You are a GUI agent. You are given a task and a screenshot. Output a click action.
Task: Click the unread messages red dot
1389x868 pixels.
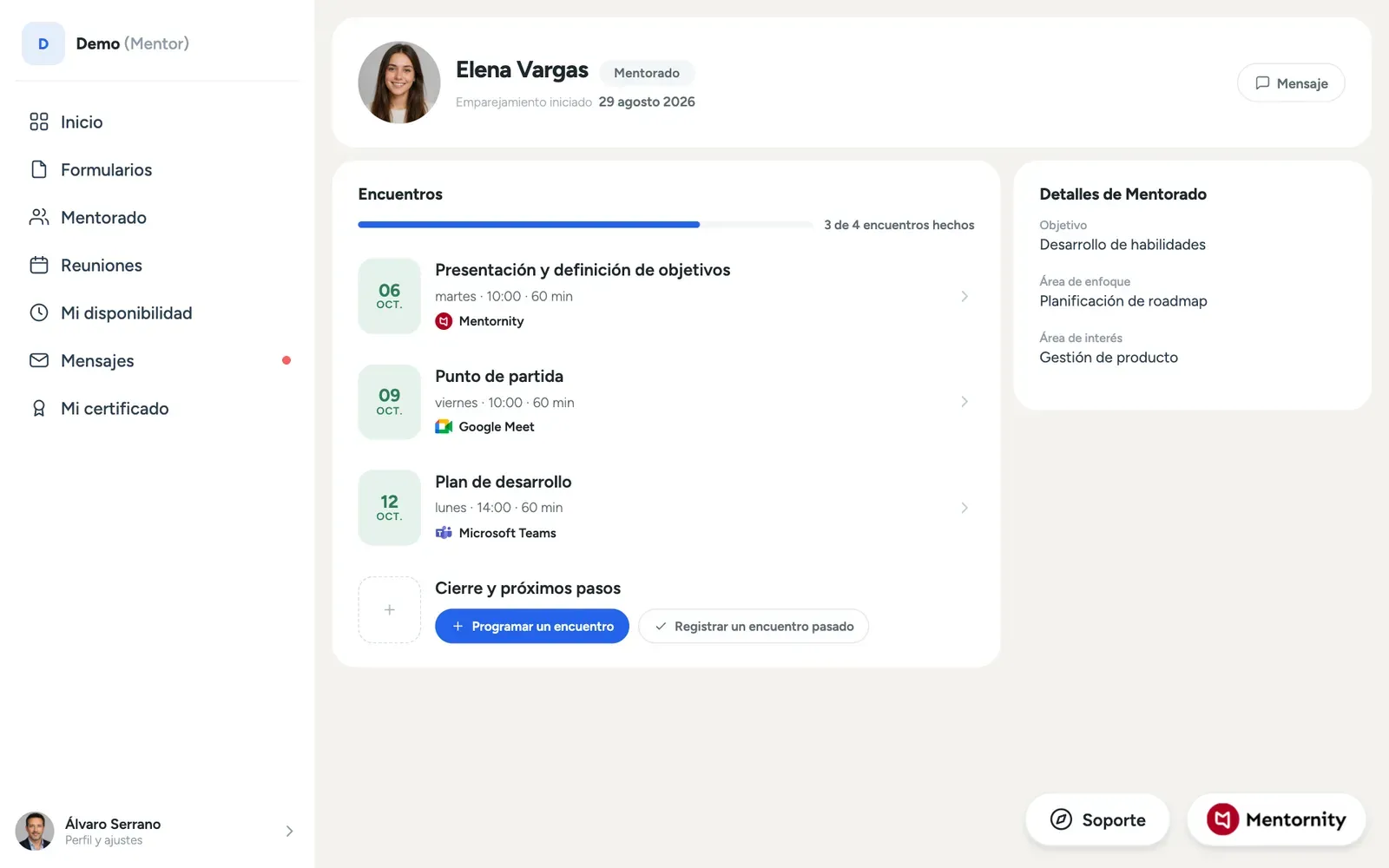[x=286, y=360]
